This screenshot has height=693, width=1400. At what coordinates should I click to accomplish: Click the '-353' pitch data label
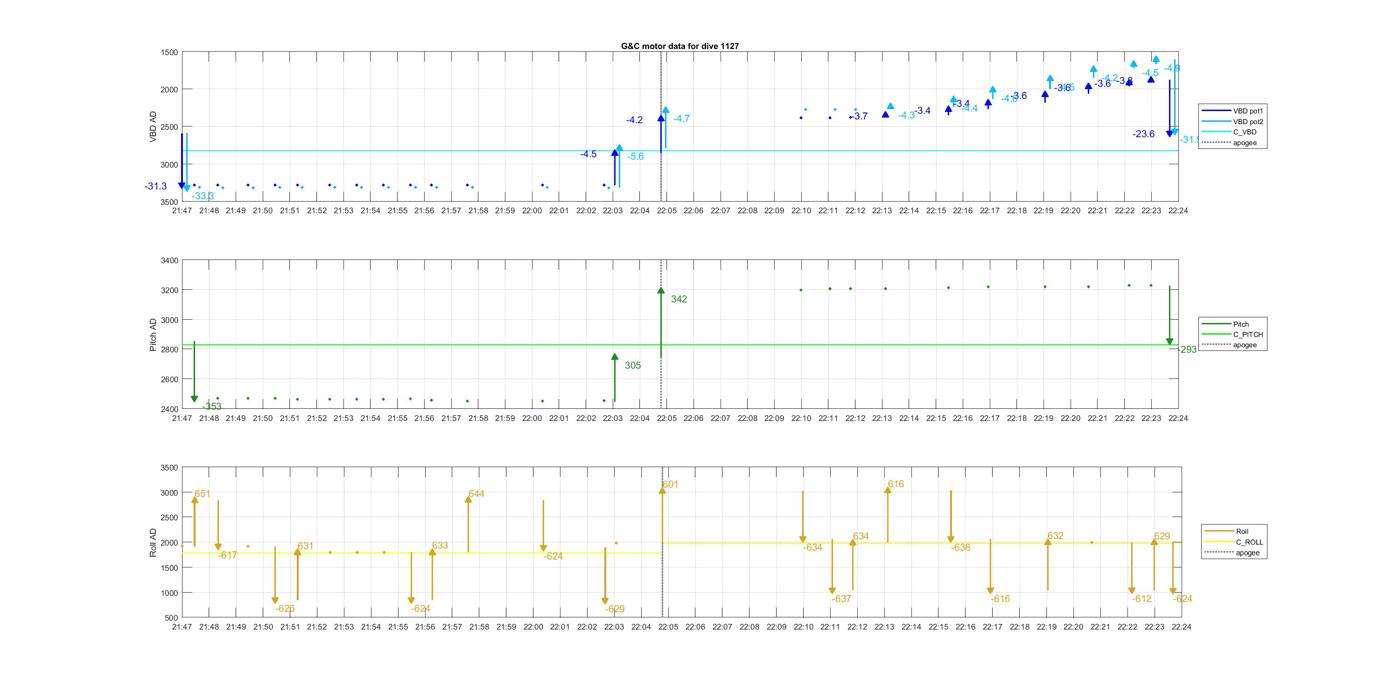pyautogui.click(x=211, y=406)
